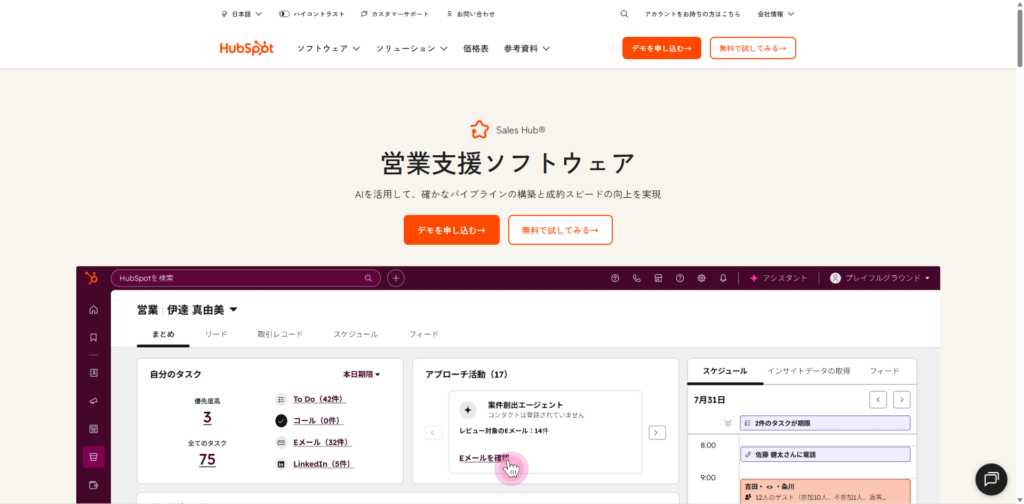The image size is (1024, 504).
Task: Click the sparkle icon beside アシスタント
Action: point(754,278)
